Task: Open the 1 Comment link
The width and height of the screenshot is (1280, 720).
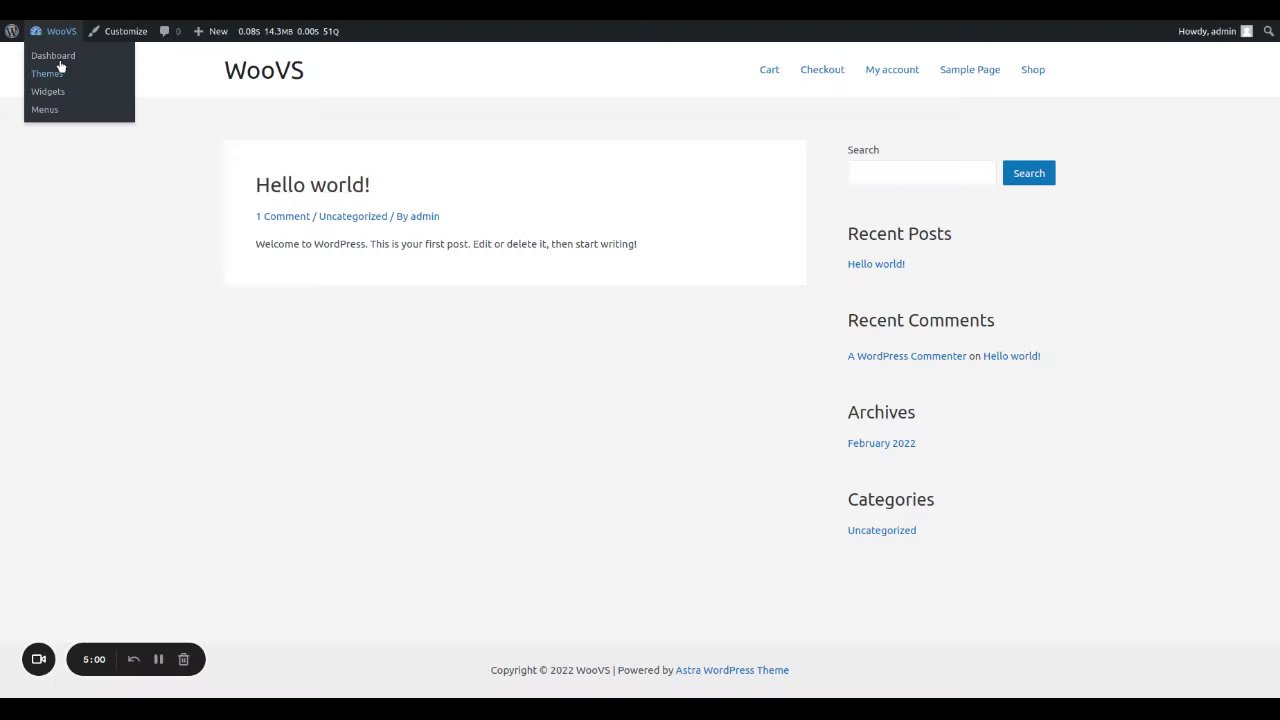Action: 283,216
